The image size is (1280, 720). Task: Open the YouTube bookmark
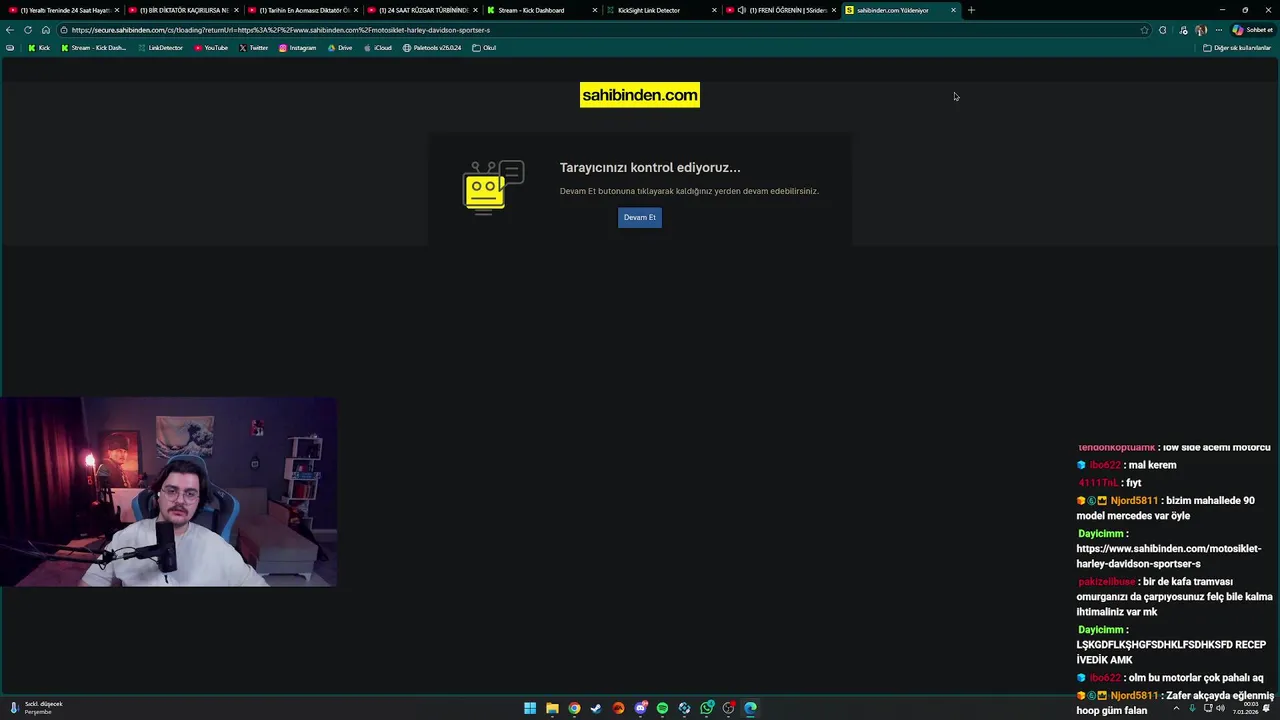click(x=211, y=48)
